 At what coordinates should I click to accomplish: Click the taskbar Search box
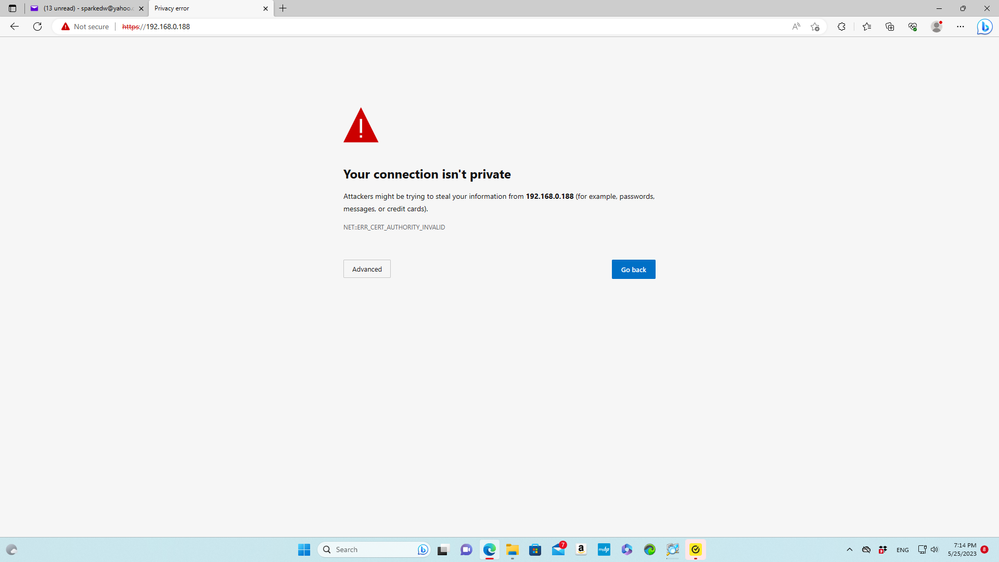373,549
